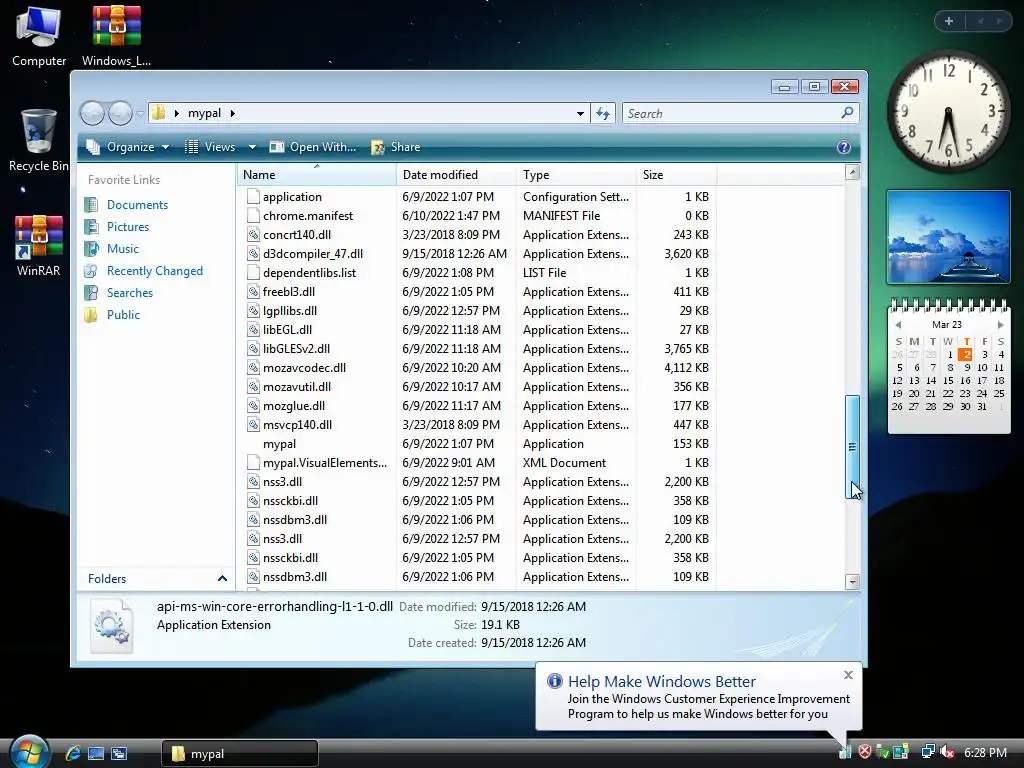Click the Music favorite link icon
Image resolution: width=1024 pixels, height=768 pixels.
point(91,249)
